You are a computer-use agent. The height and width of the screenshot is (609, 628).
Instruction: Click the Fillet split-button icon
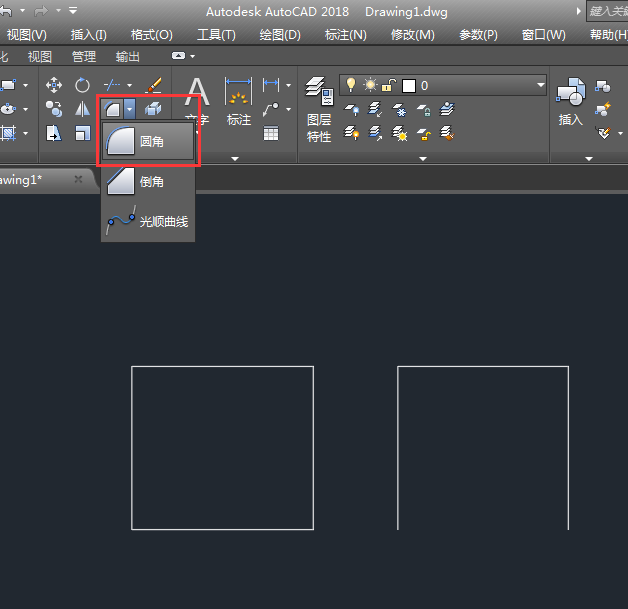[x=112, y=109]
